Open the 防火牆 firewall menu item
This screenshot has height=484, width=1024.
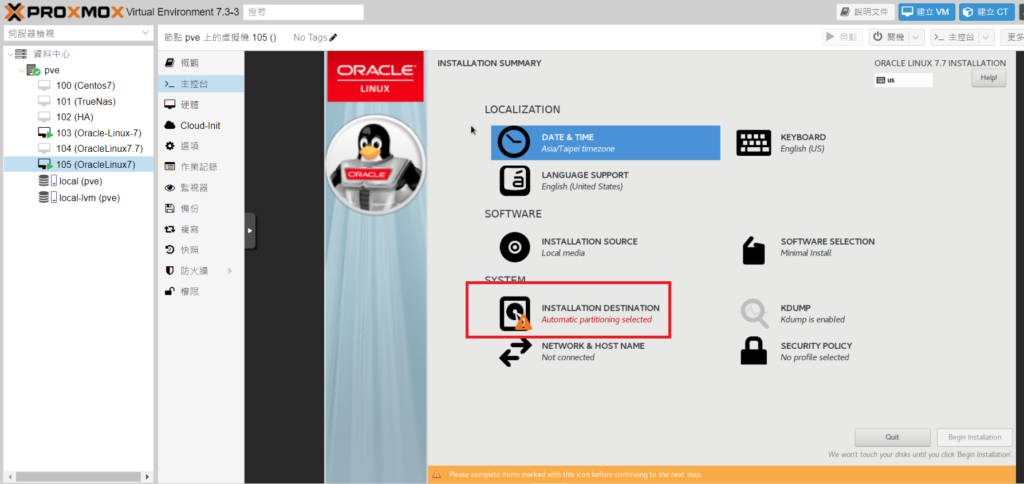(x=194, y=270)
